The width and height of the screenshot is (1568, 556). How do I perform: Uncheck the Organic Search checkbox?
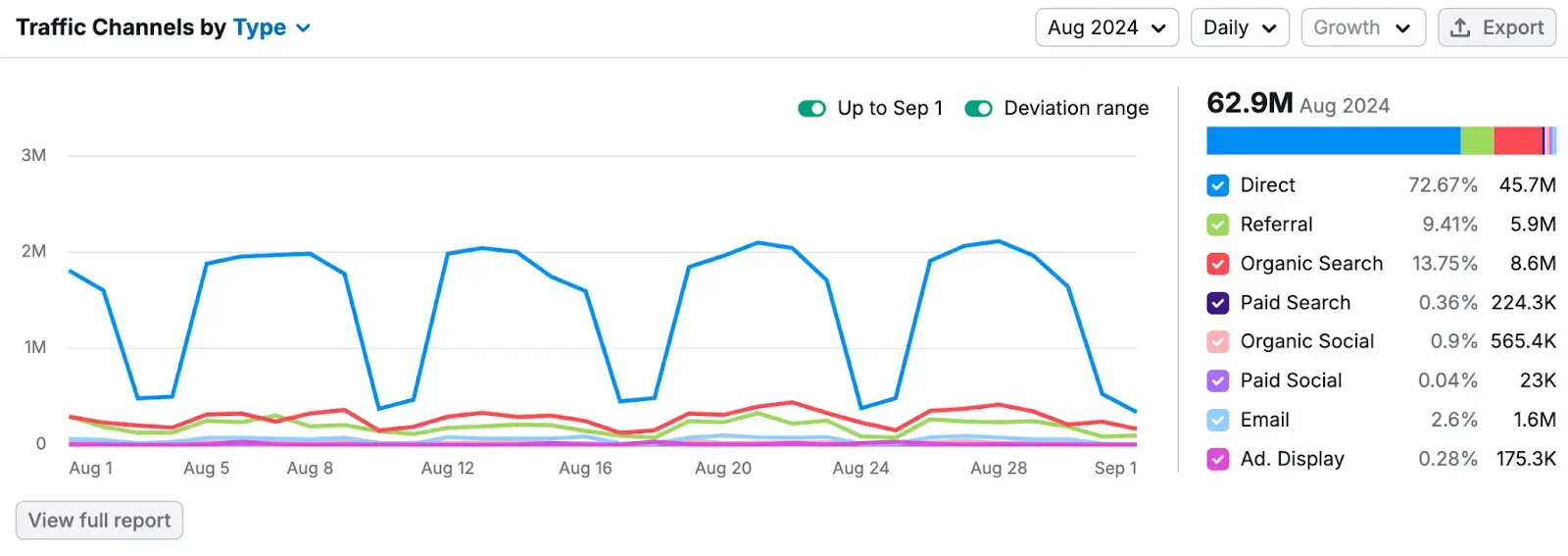(1218, 264)
